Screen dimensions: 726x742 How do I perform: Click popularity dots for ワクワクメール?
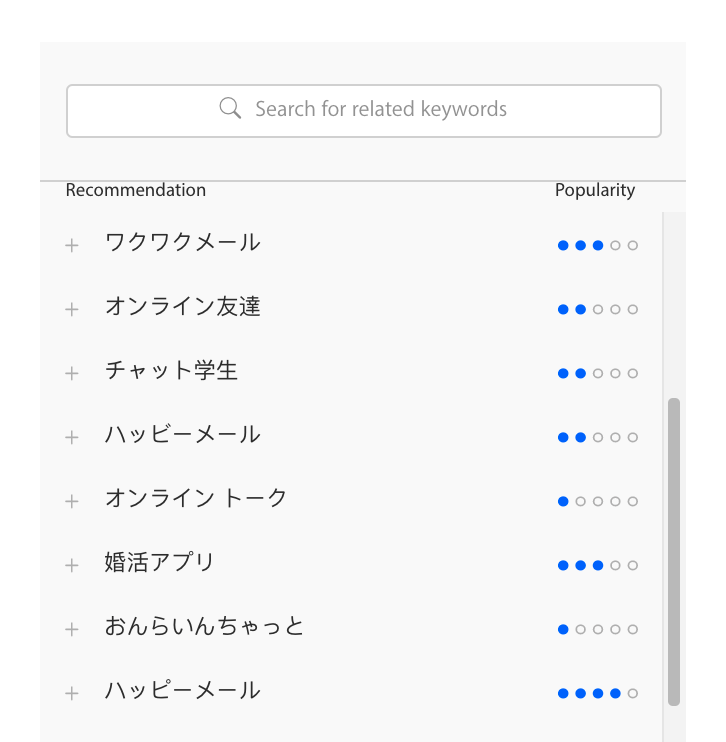[598, 245]
